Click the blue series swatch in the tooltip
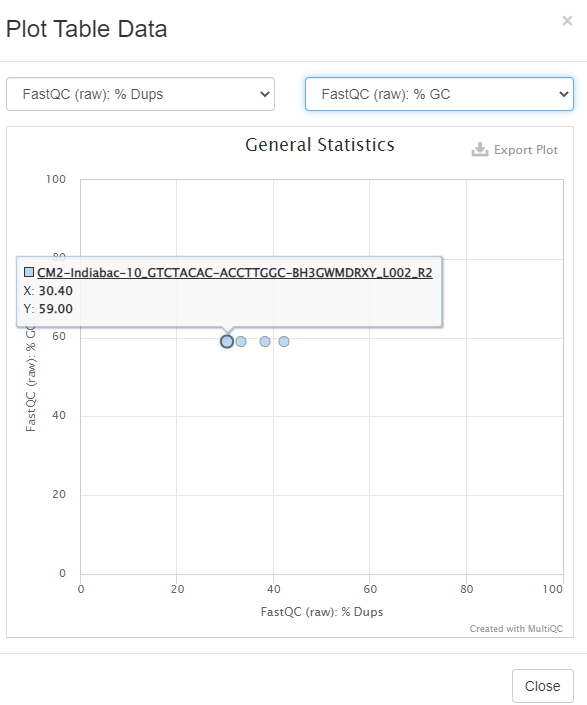587x705 pixels. coord(29,272)
